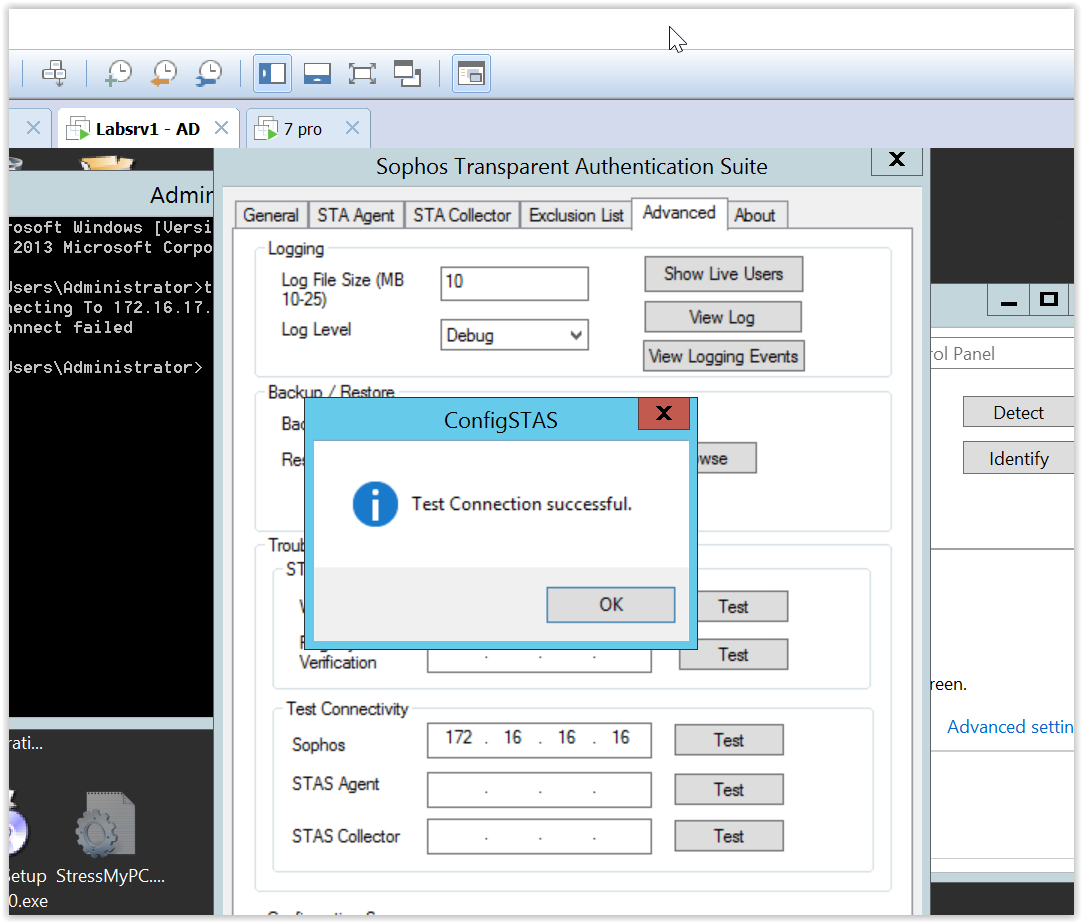The height and width of the screenshot is (923, 1082).
Task: Select the Advanced tab
Action: pyautogui.click(x=679, y=213)
